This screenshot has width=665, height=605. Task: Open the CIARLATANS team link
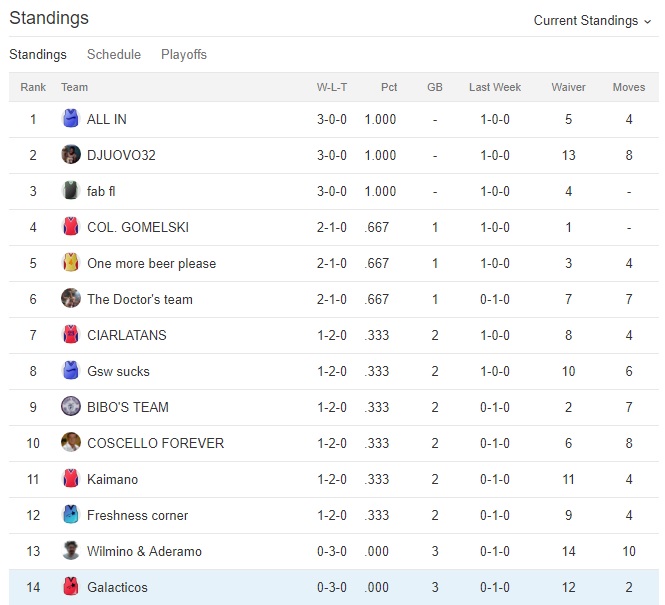(x=127, y=335)
